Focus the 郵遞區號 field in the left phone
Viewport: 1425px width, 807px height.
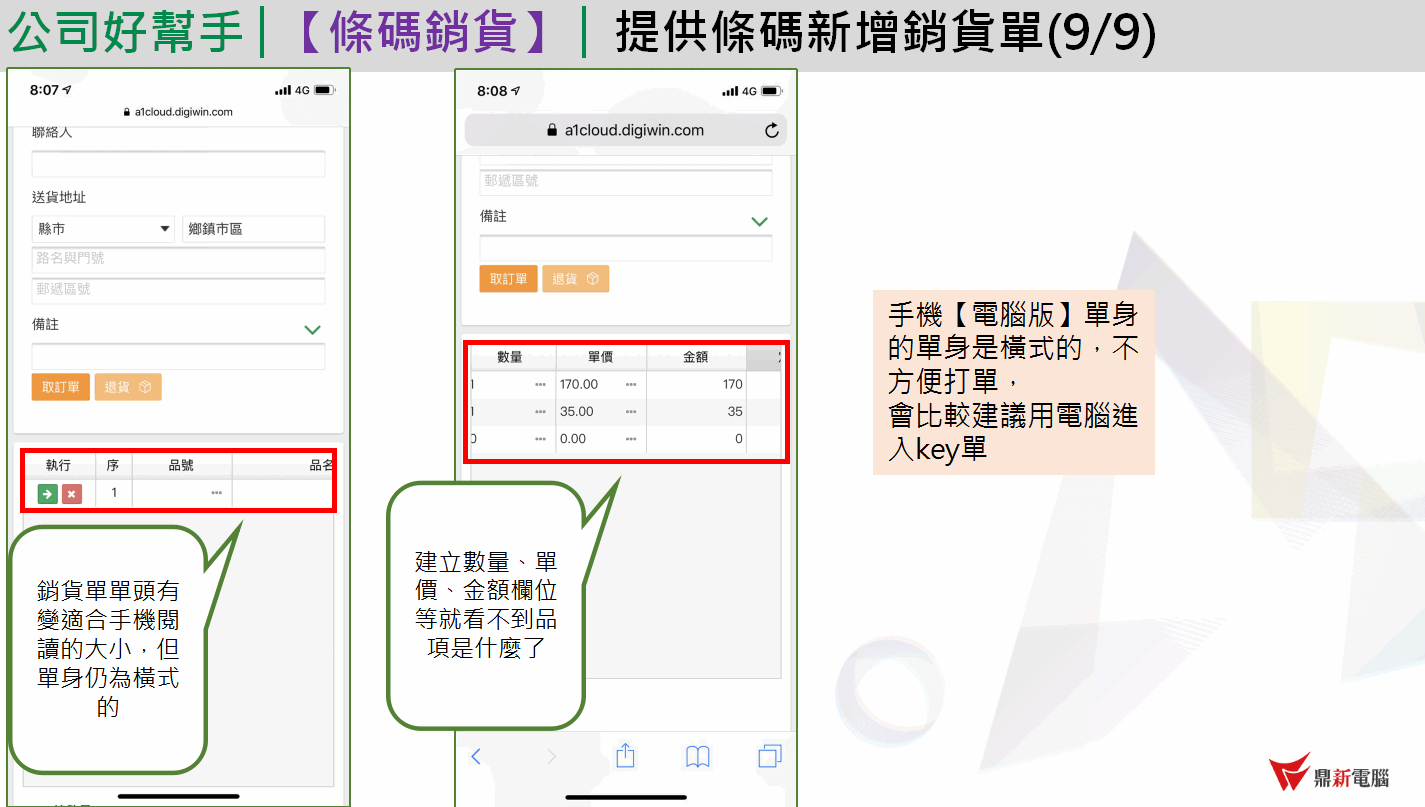point(178,290)
